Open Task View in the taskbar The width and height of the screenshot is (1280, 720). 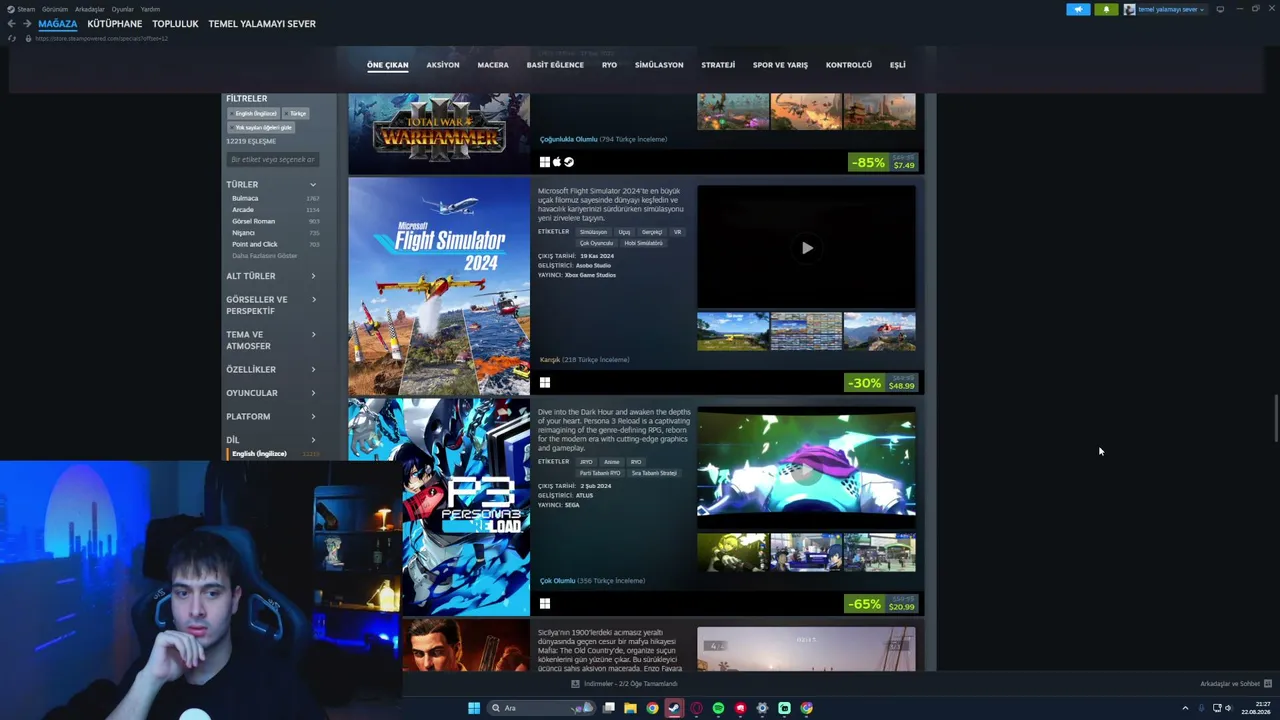click(x=608, y=708)
